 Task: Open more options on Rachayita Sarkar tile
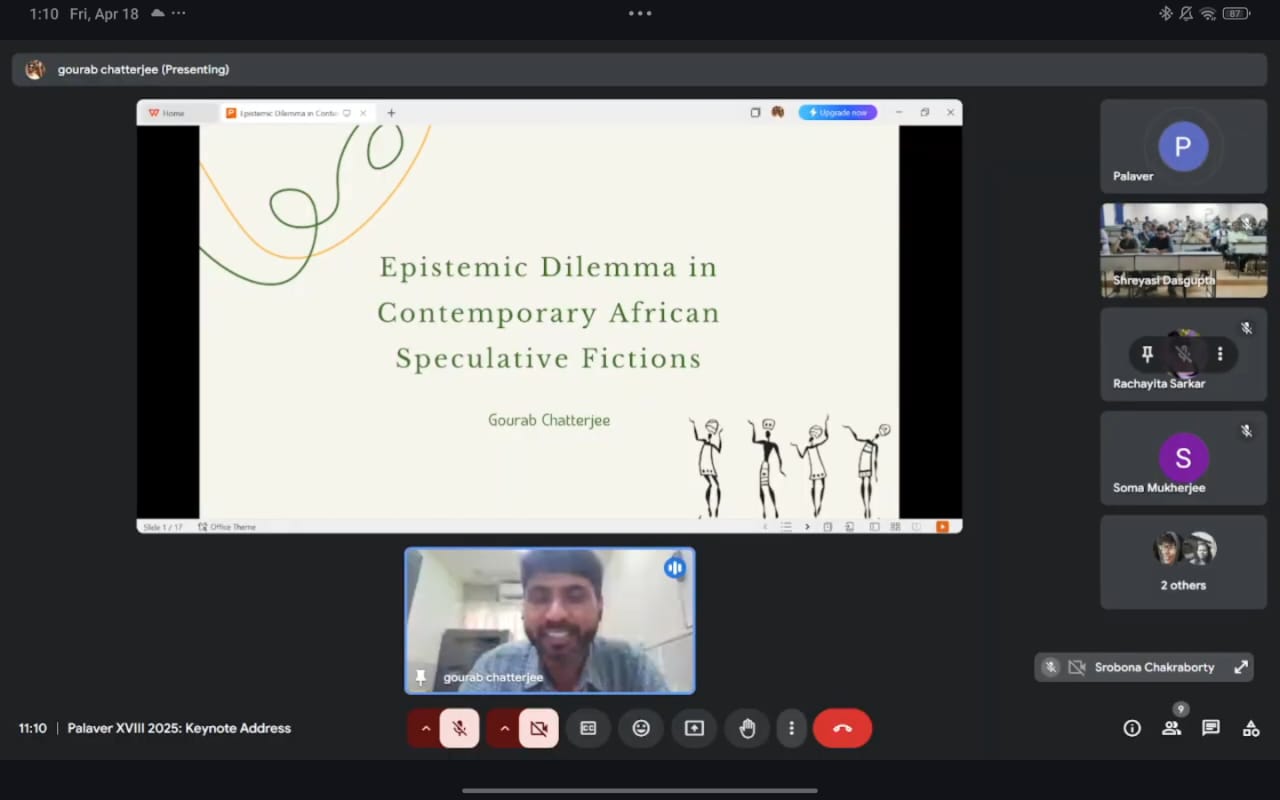tap(1219, 354)
